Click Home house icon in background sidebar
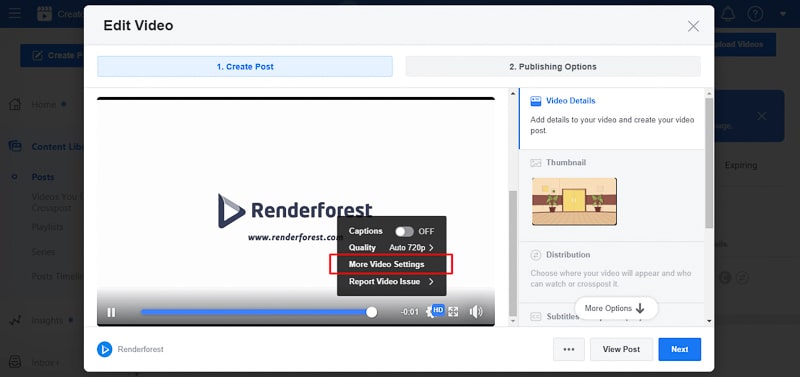Image resolution: width=800 pixels, height=377 pixels. 15,105
